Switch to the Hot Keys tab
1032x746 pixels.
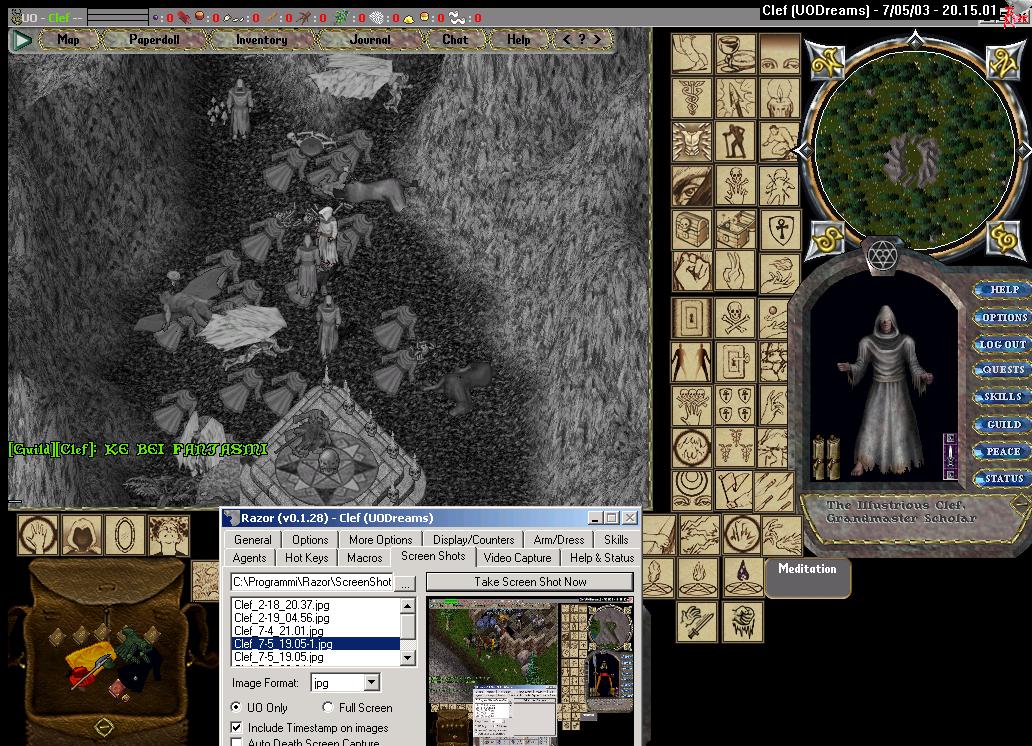(307, 558)
